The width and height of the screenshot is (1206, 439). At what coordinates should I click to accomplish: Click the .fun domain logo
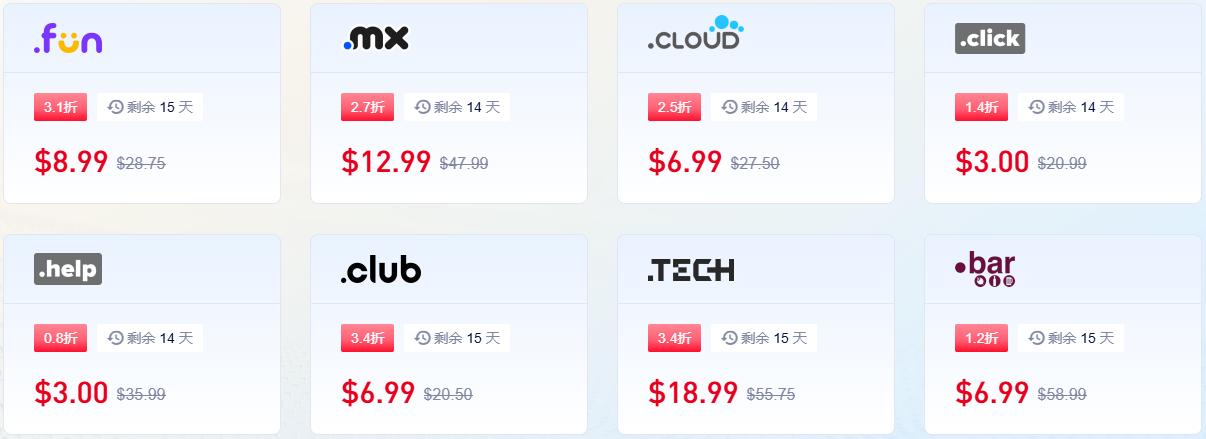click(x=68, y=39)
